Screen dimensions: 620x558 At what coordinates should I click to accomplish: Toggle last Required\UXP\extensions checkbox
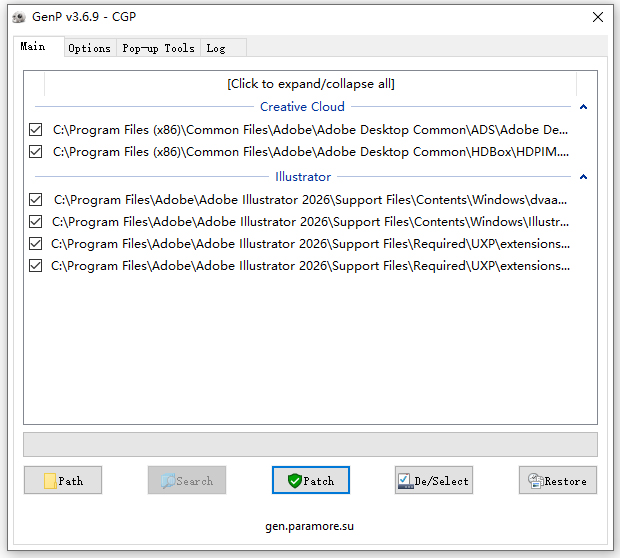pos(36,266)
